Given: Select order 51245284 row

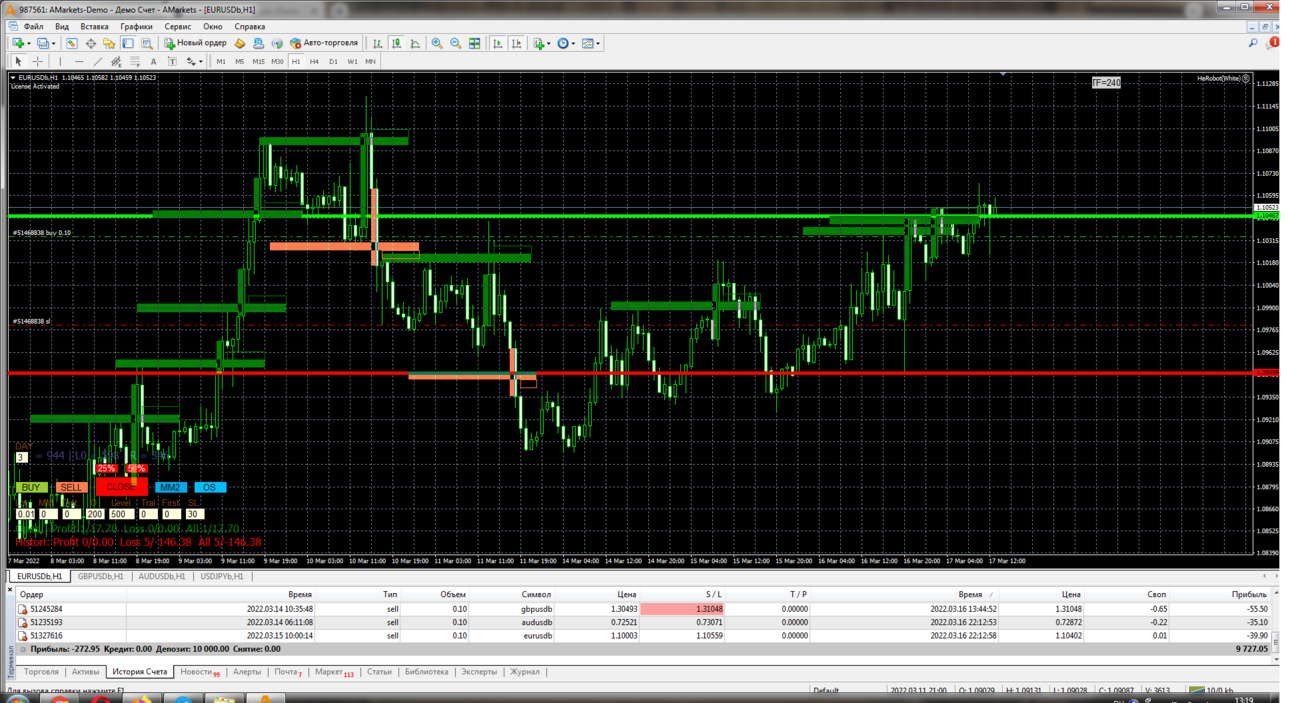Looking at the screenshot, I should (644, 608).
